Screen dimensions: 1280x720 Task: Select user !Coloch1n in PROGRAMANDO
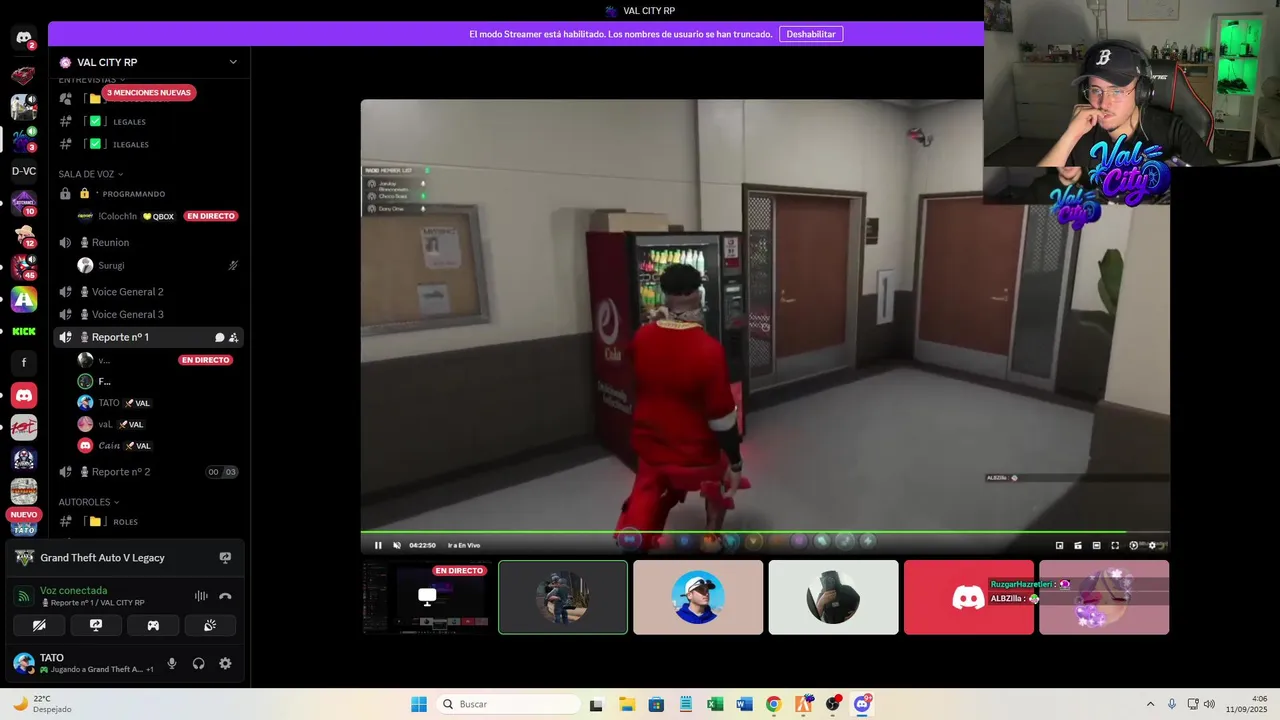coord(158,216)
